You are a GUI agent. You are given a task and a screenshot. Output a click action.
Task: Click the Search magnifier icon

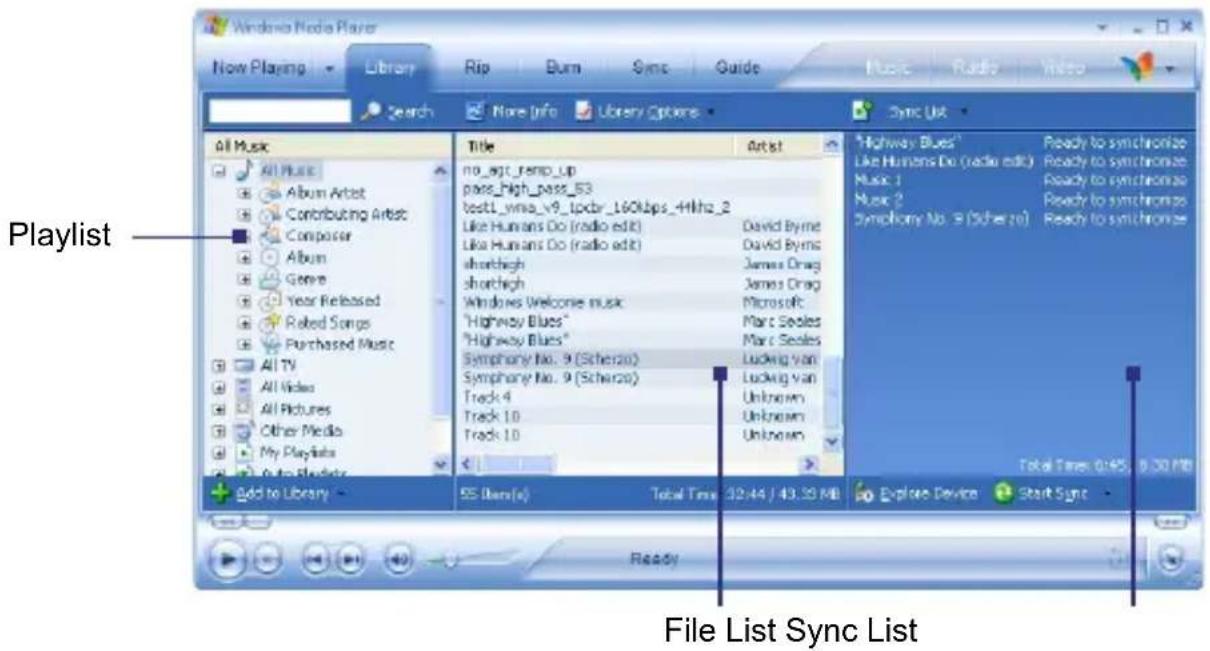coord(369,111)
